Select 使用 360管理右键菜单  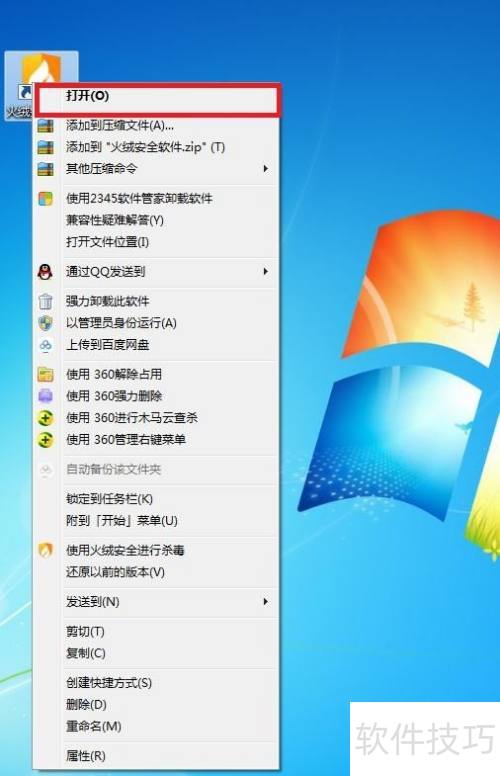[156, 440]
